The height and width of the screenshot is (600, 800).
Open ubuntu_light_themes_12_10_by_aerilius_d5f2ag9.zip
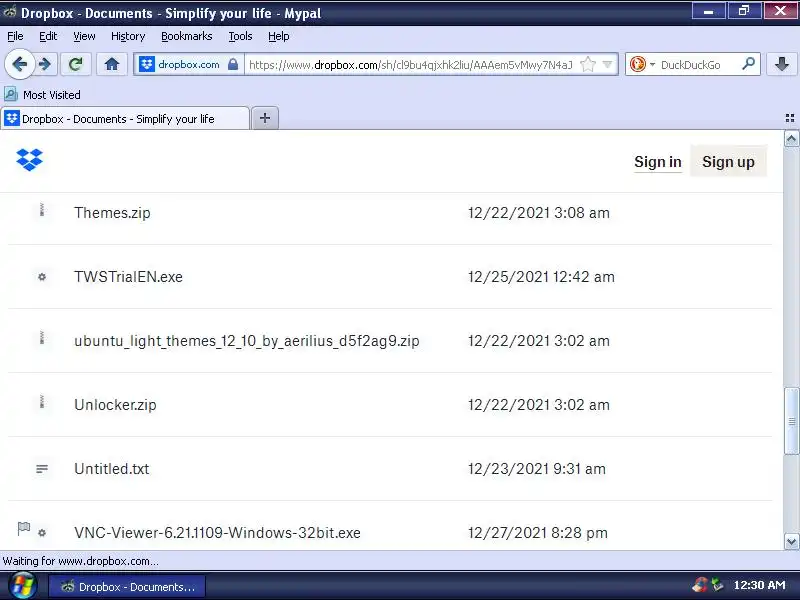pos(247,341)
